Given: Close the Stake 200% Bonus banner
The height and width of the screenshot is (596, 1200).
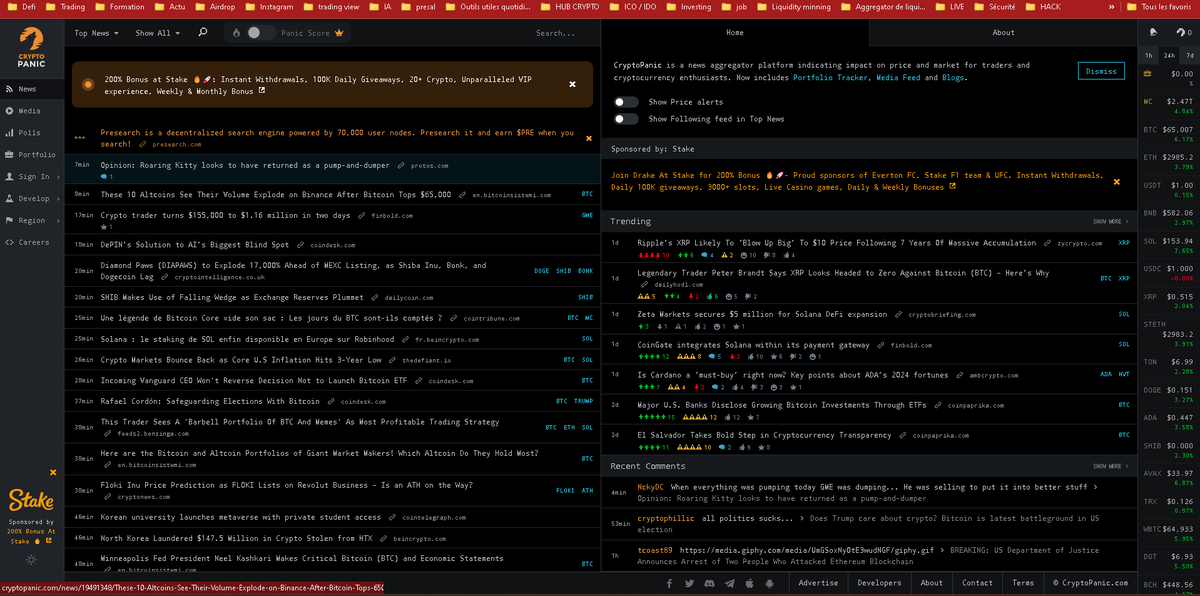Looking at the screenshot, I should pyautogui.click(x=572, y=84).
